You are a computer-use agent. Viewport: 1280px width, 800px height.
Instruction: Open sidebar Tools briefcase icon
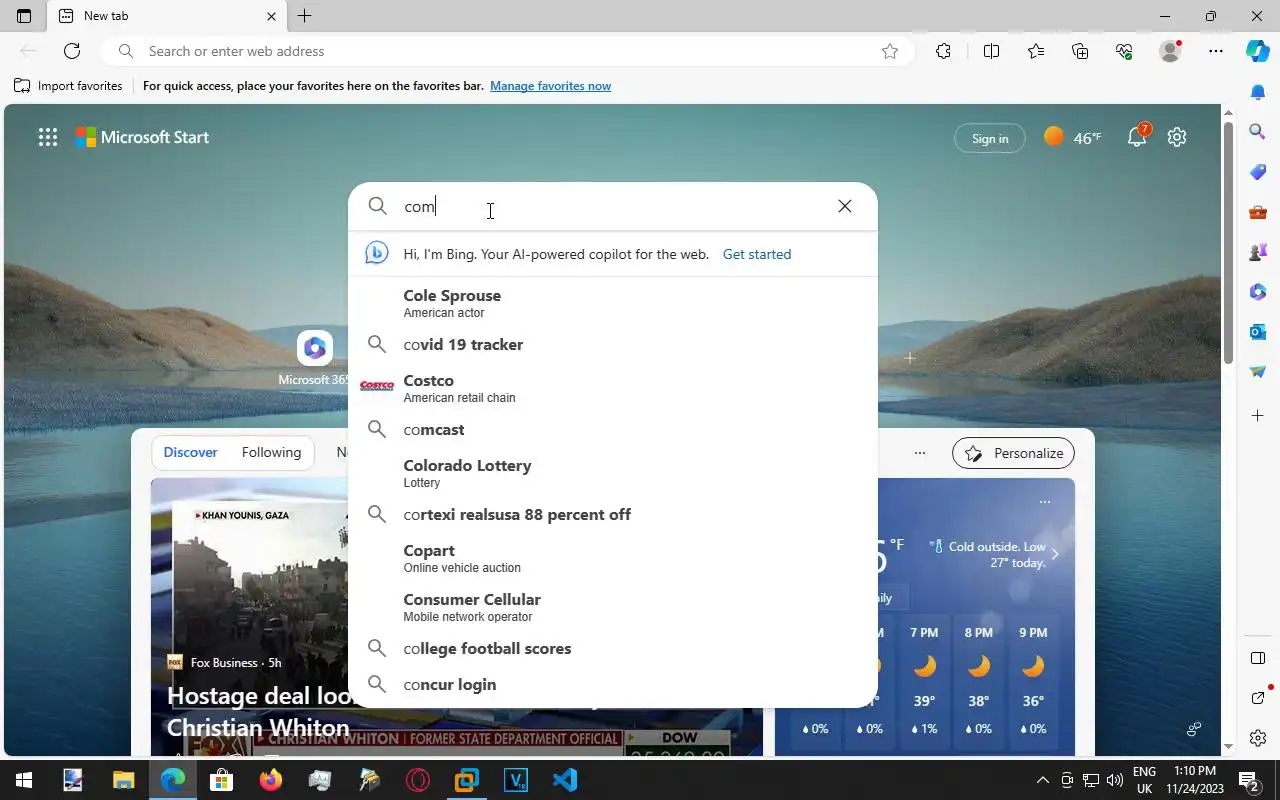point(1258,212)
